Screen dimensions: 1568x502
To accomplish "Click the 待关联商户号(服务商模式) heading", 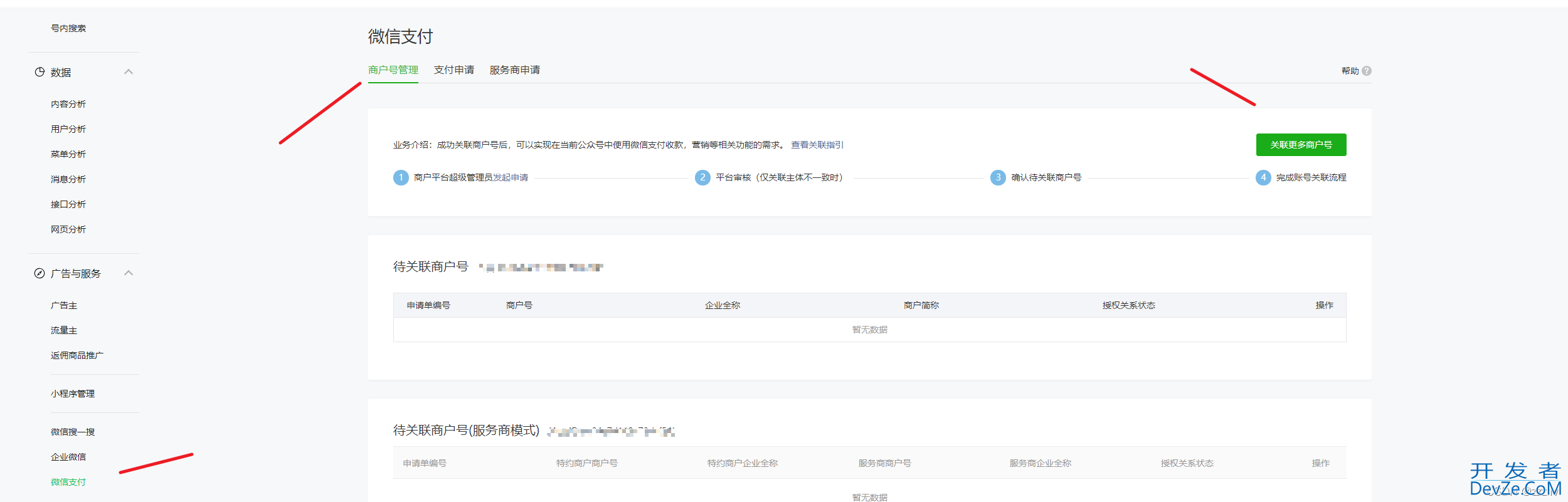I will (x=466, y=430).
